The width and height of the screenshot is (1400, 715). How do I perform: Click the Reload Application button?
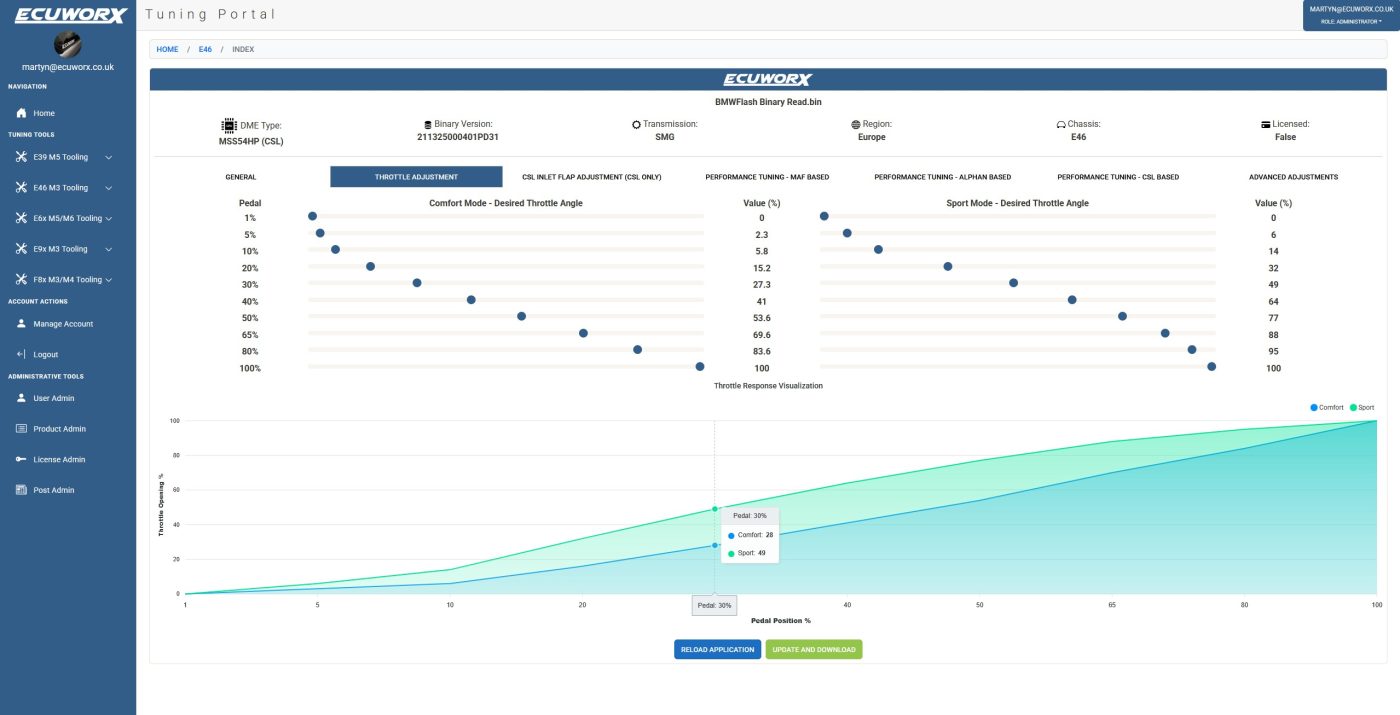[717, 649]
